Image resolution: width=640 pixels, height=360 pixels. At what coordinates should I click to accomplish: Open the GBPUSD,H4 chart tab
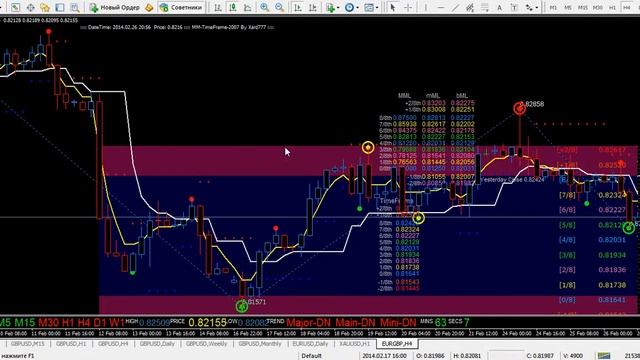coord(113,344)
